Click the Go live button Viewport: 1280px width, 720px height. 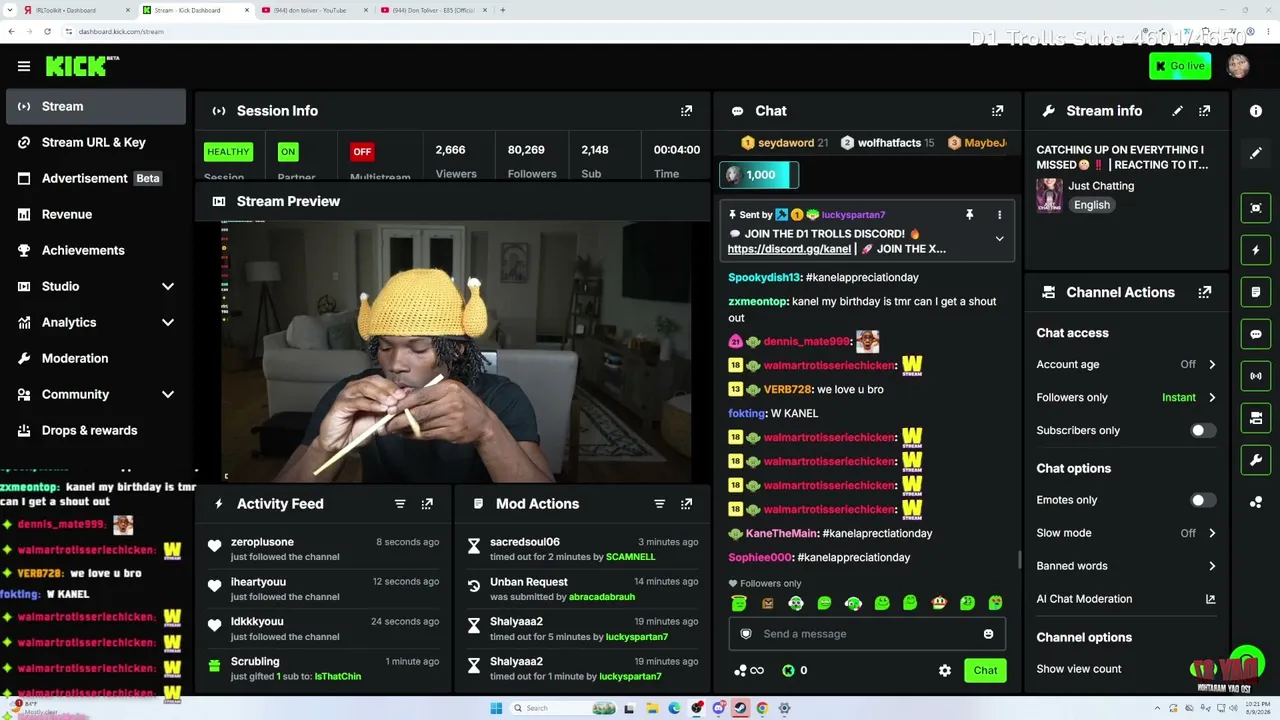[x=1180, y=66]
